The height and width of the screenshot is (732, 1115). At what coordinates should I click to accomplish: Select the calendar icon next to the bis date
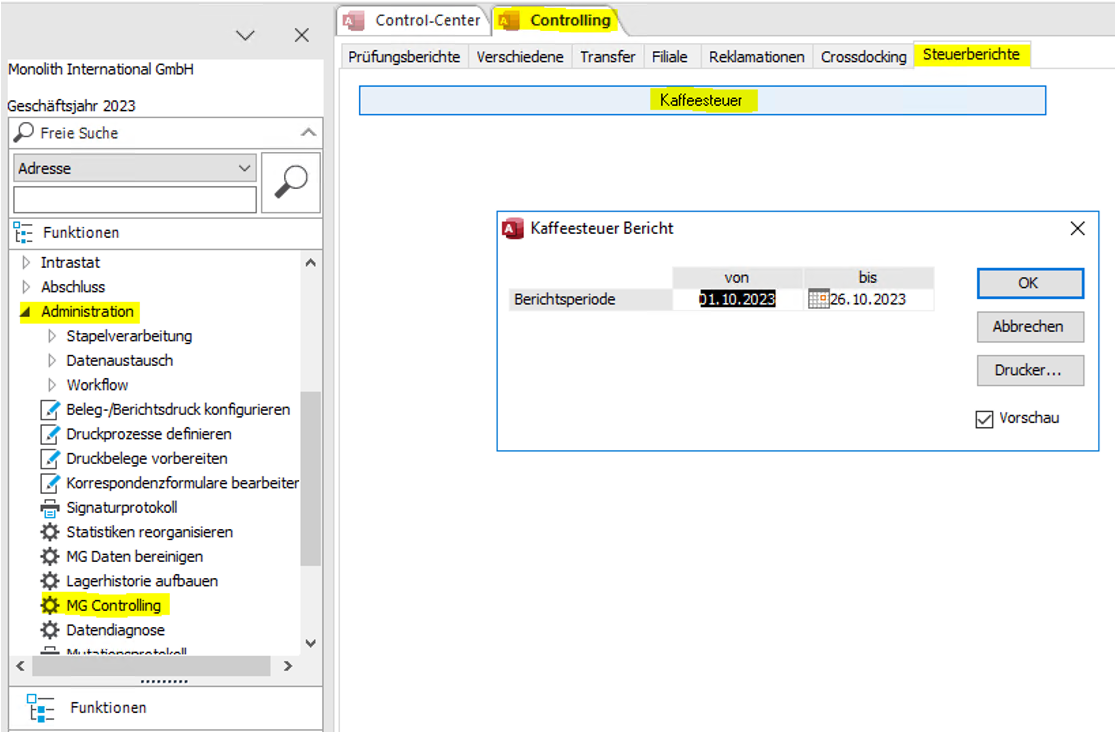(x=820, y=299)
